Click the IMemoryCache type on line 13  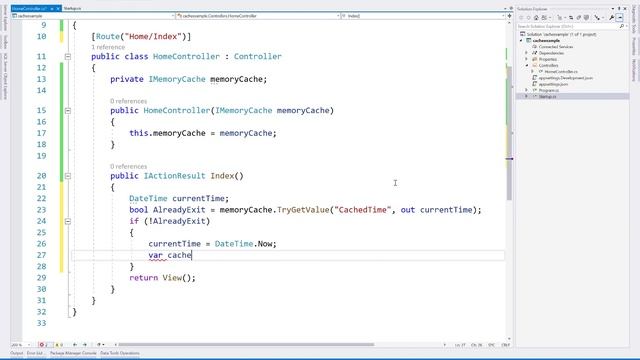[177, 79]
